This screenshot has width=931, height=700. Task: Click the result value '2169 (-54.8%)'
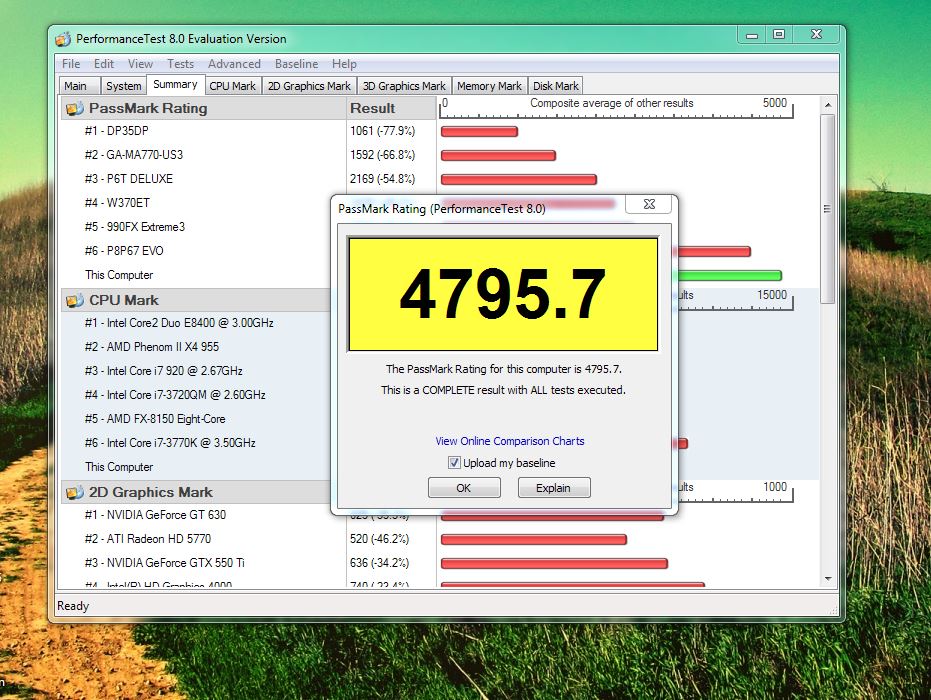[382, 179]
